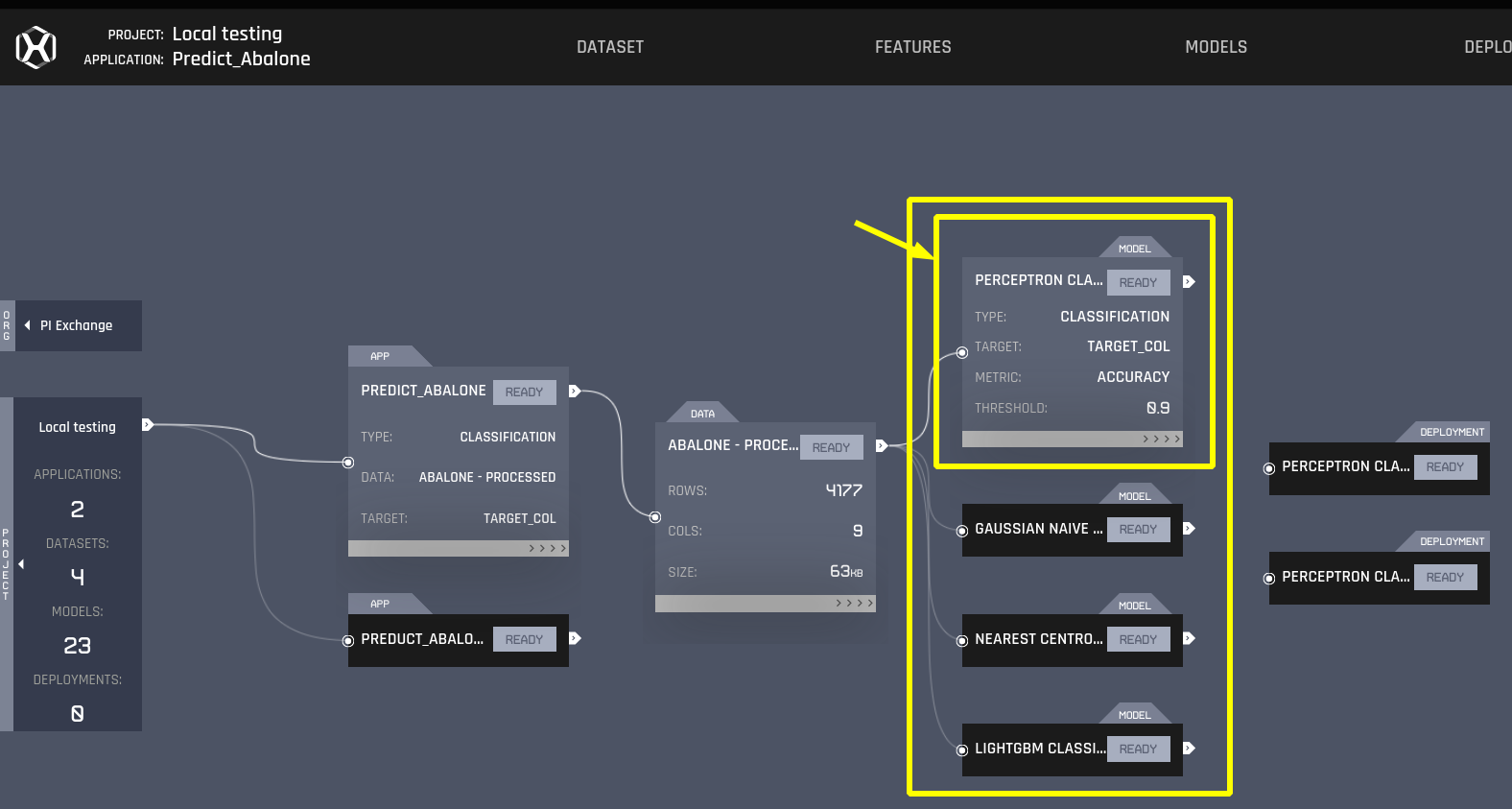Image resolution: width=1512 pixels, height=809 pixels.
Task: Click the cols value 9
Action: pyautogui.click(x=858, y=531)
